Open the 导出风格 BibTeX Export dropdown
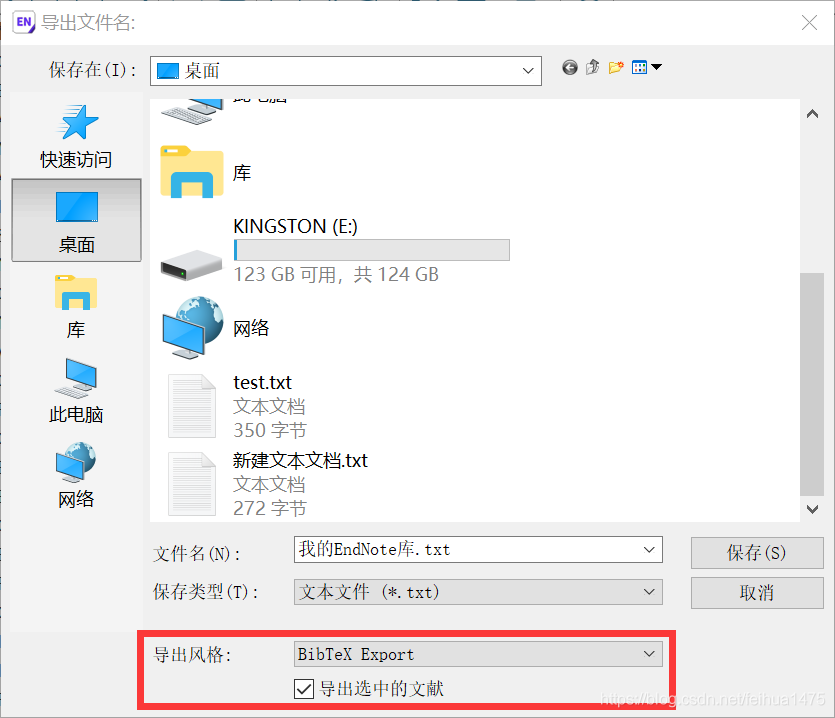This screenshot has width=835, height=718. pyautogui.click(x=478, y=654)
